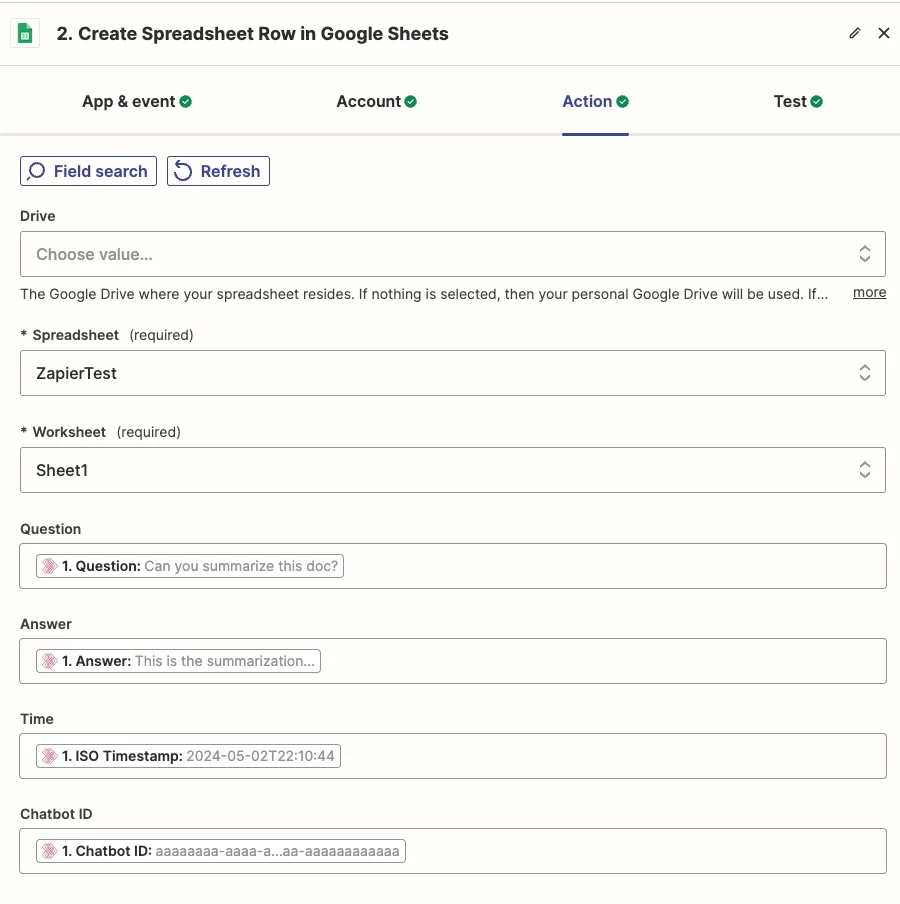Click the pencil rename icon
This screenshot has height=904, width=900.
pyautogui.click(x=854, y=33)
